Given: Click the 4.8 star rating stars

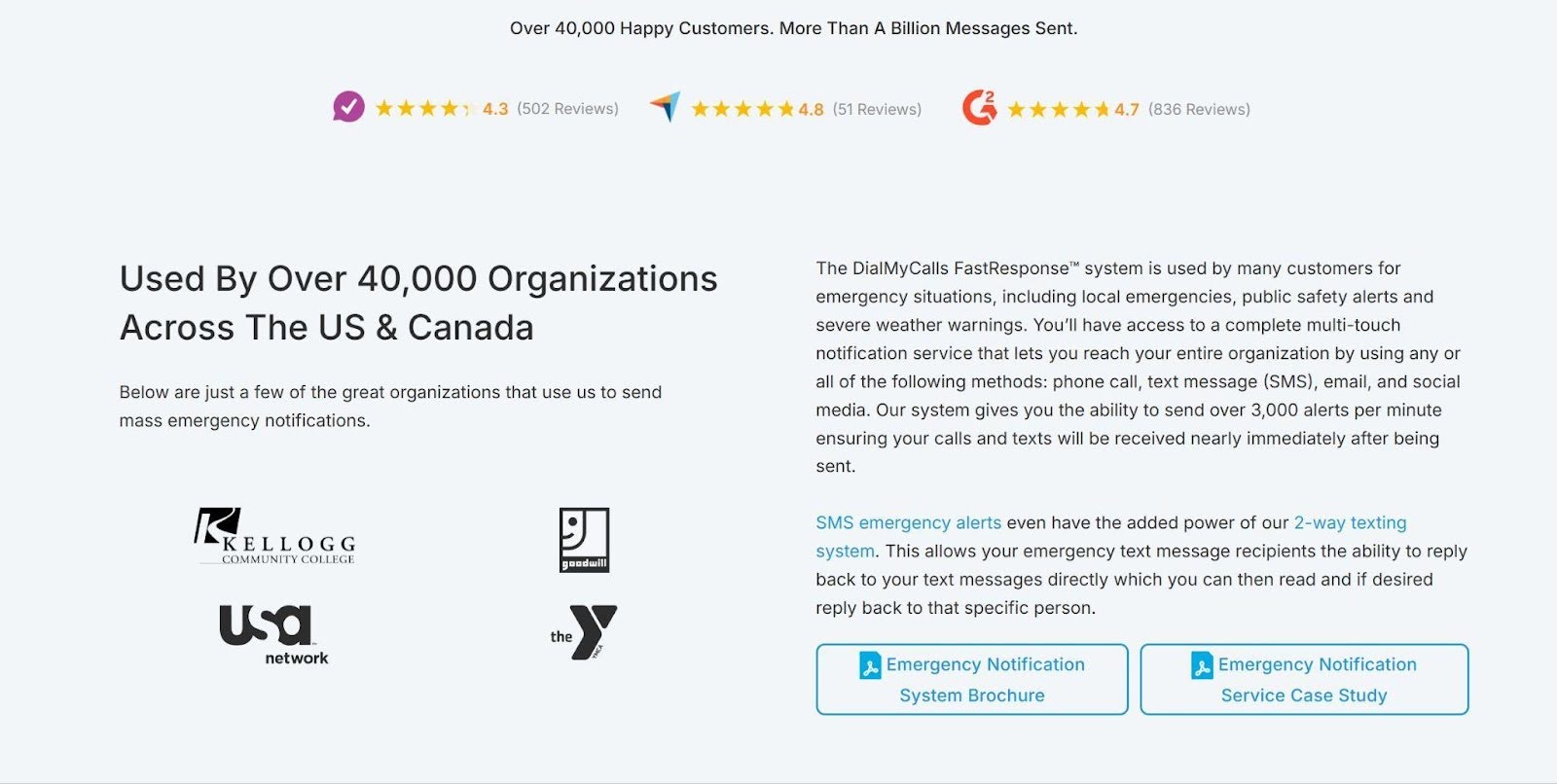Looking at the screenshot, I should (x=742, y=109).
